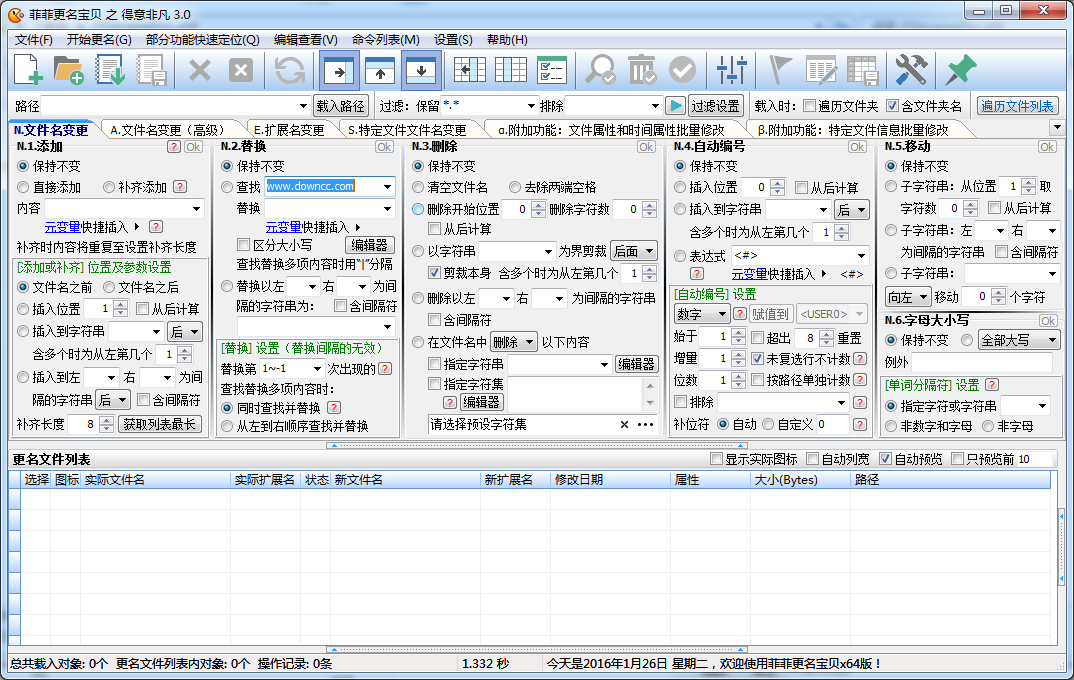Click the red X delete icon
The width and height of the screenshot is (1074, 680).
[199, 70]
